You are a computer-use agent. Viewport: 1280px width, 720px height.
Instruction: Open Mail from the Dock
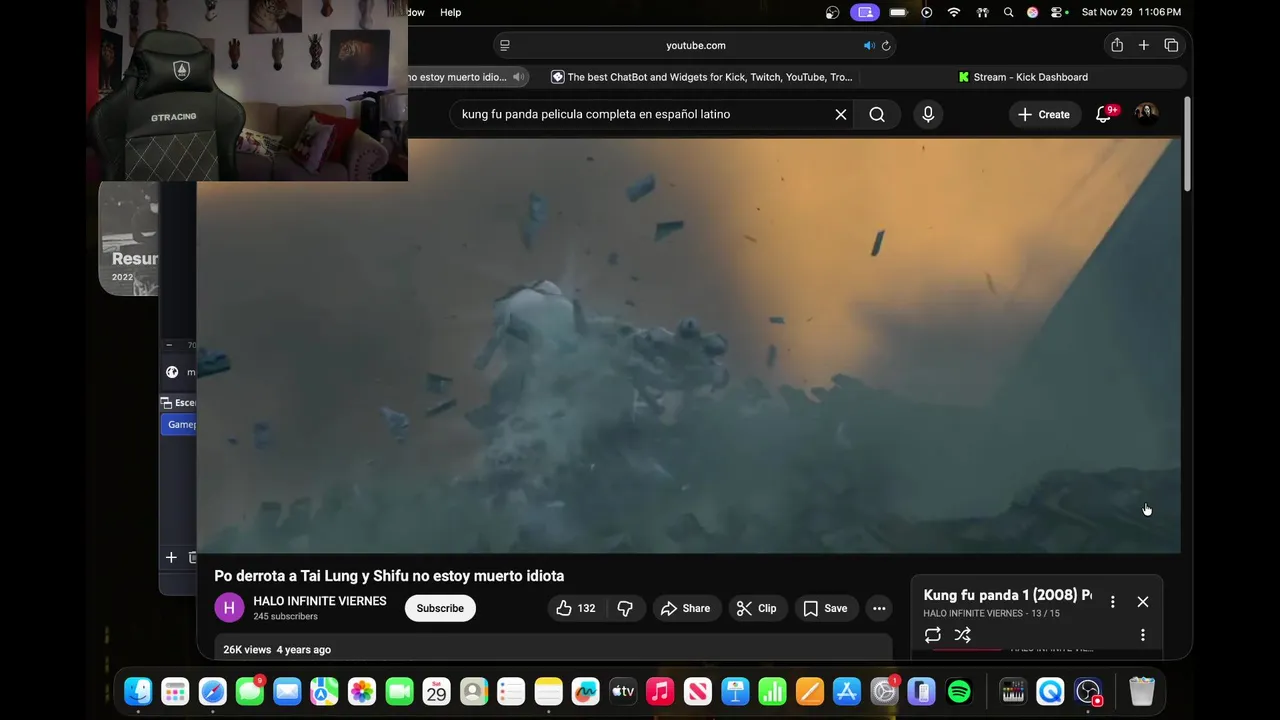287,691
